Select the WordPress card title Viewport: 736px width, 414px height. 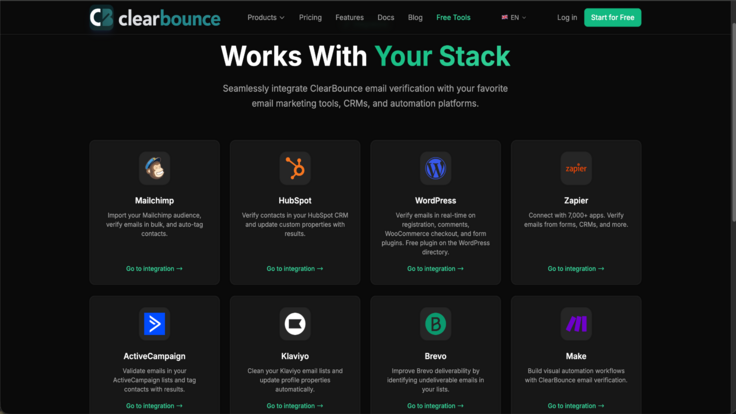(x=435, y=200)
